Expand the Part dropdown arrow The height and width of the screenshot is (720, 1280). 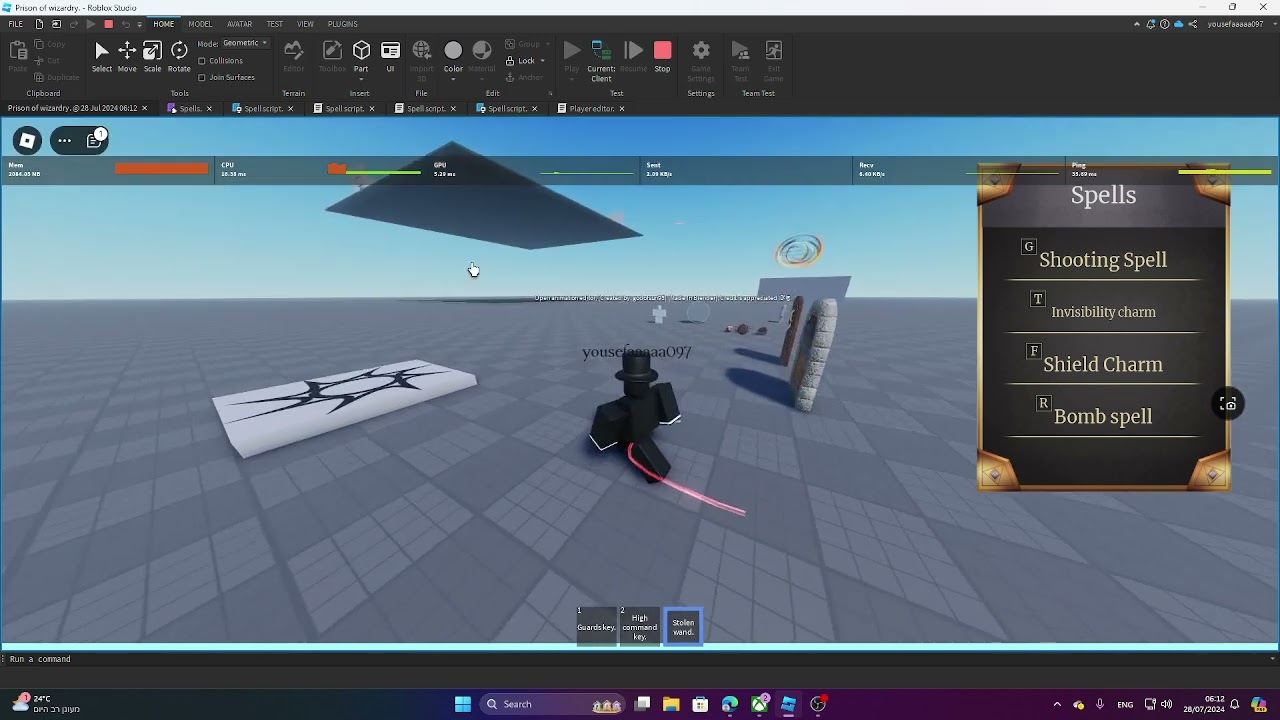coord(361,78)
